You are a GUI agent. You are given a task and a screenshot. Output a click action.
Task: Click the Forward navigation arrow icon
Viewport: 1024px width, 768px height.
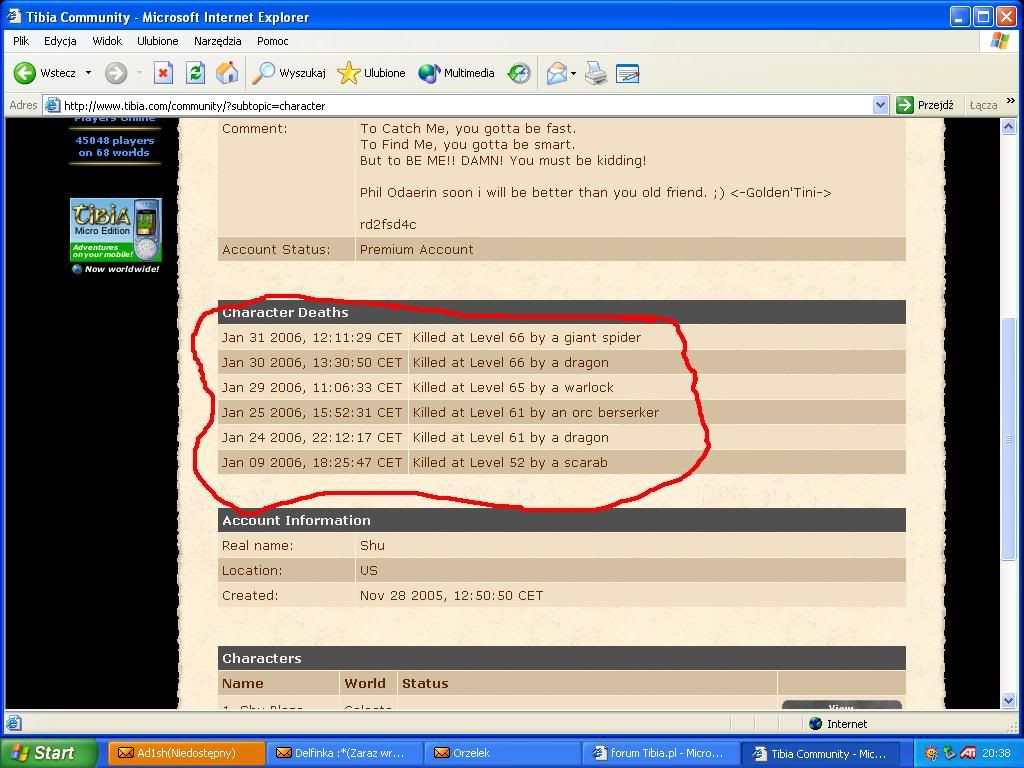(x=116, y=72)
